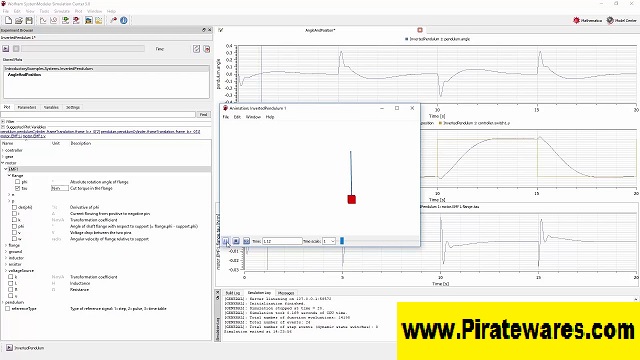Open Model Center from top-right toolbar

pos(621,20)
